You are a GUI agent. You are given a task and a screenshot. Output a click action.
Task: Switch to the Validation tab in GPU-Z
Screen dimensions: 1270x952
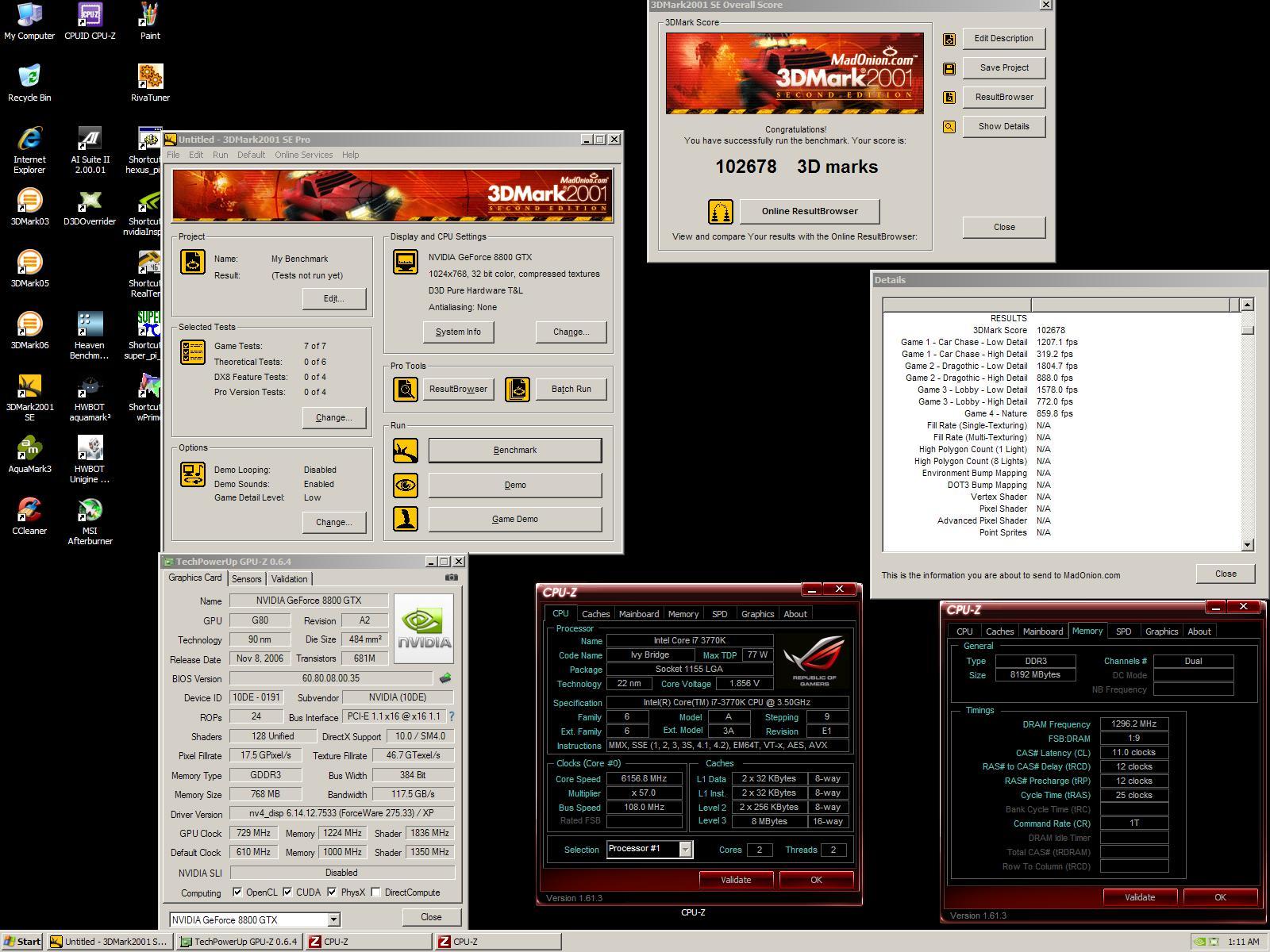coord(289,579)
